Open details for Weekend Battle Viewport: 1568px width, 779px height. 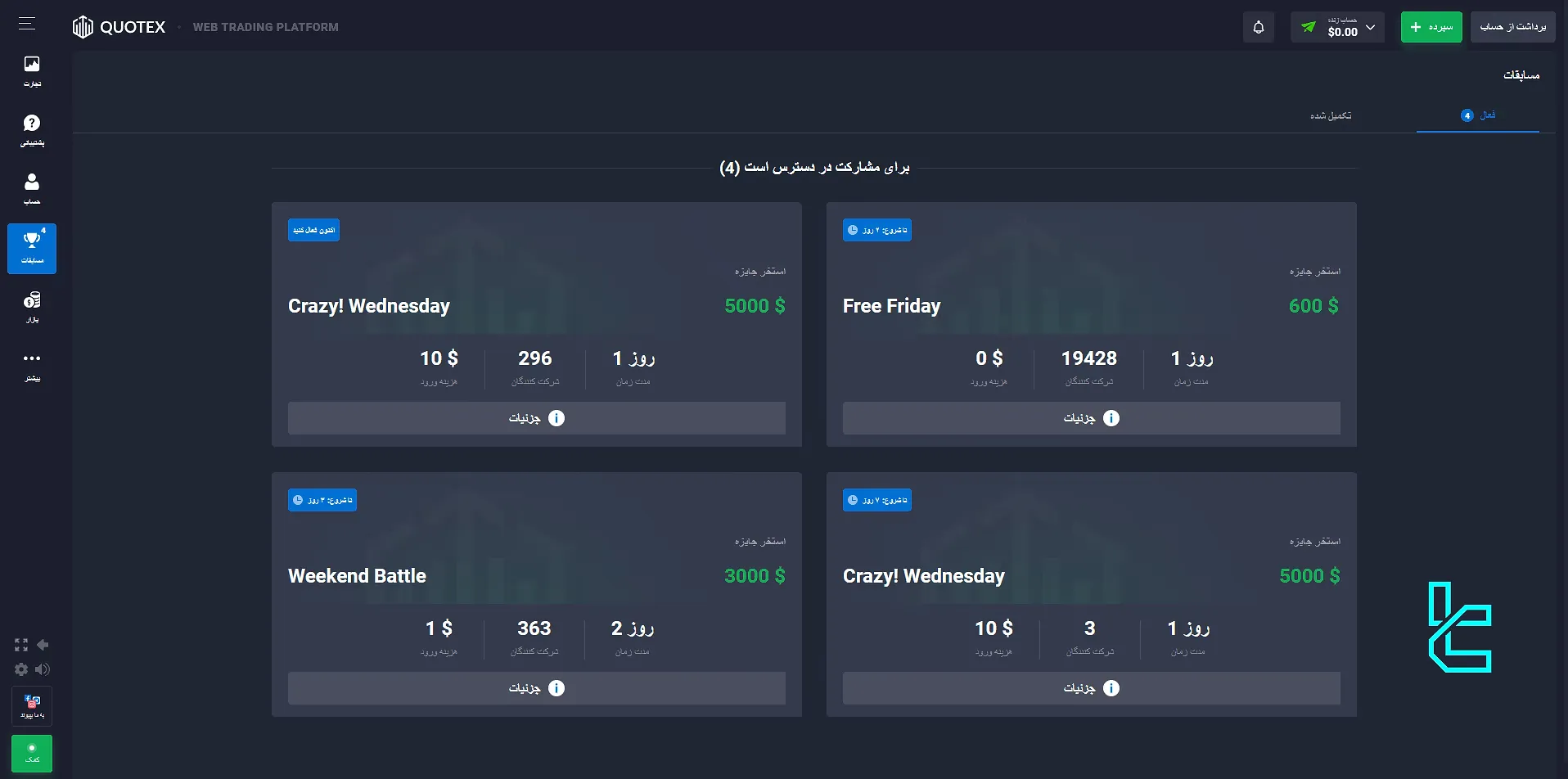pyautogui.click(x=537, y=688)
